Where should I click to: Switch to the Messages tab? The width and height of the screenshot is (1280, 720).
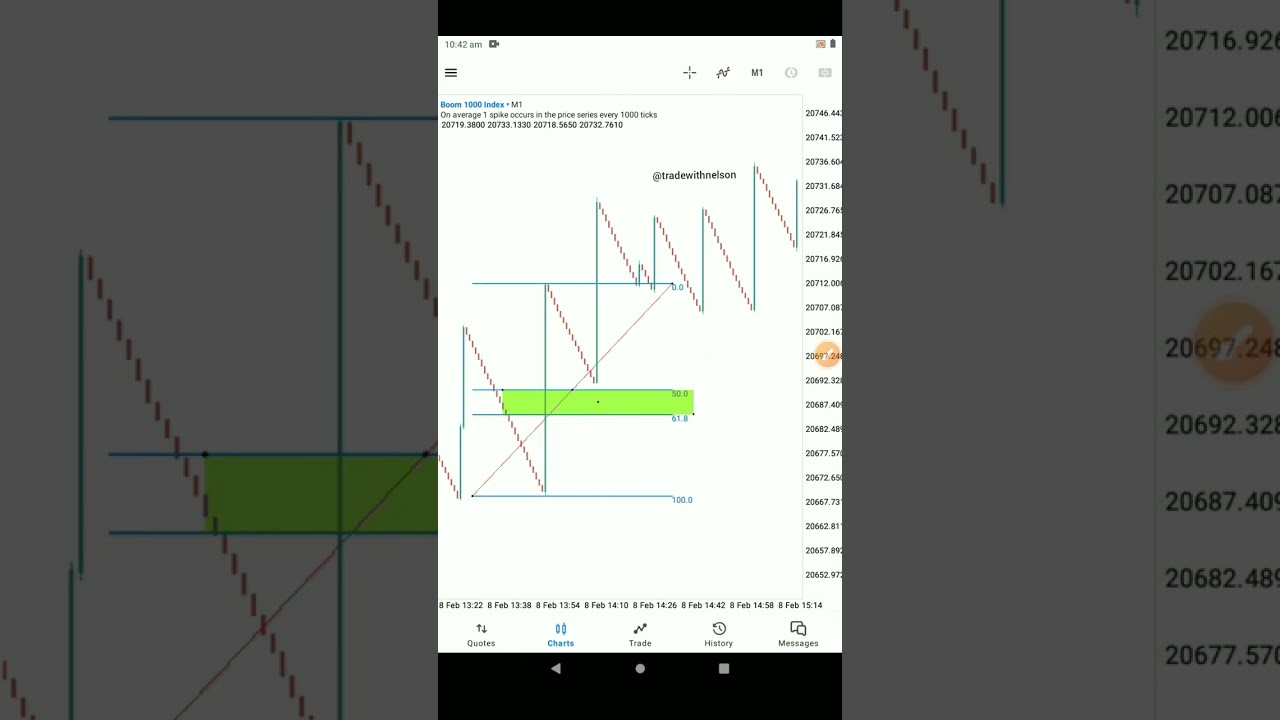[798, 635]
